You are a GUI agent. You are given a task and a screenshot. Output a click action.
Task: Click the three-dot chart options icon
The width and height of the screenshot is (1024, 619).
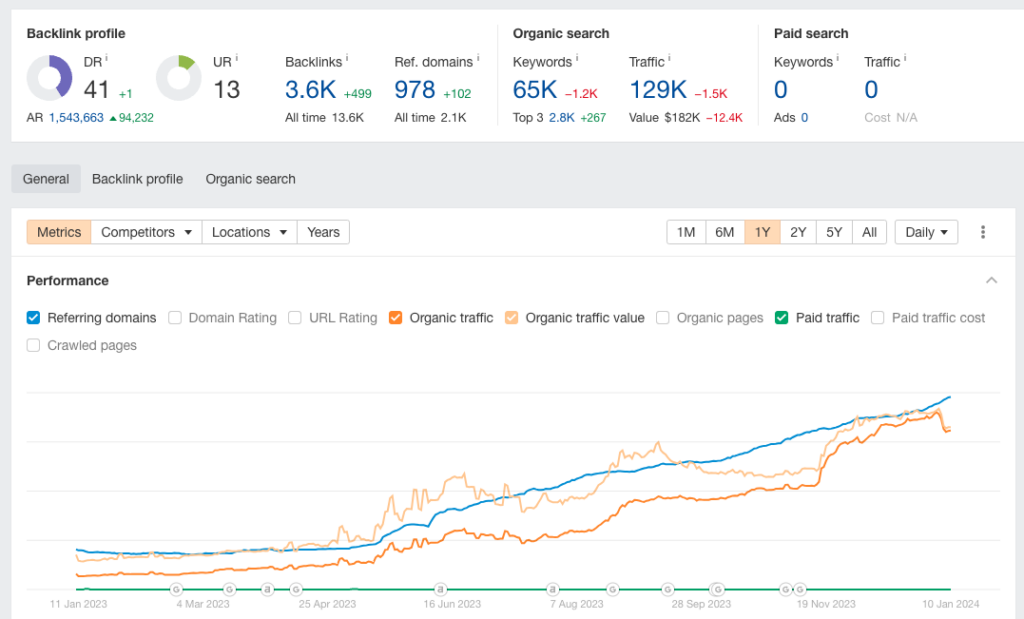(983, 232)
